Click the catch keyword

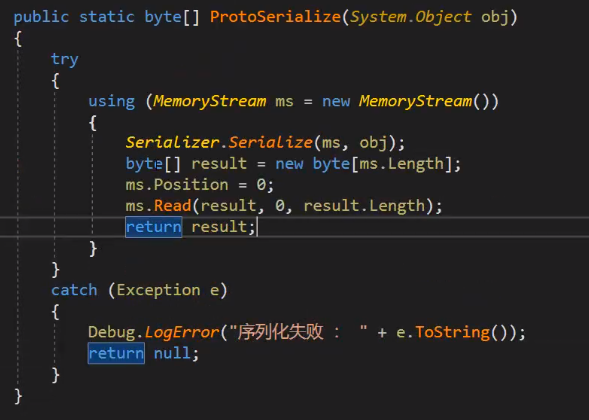coord(74,290)
